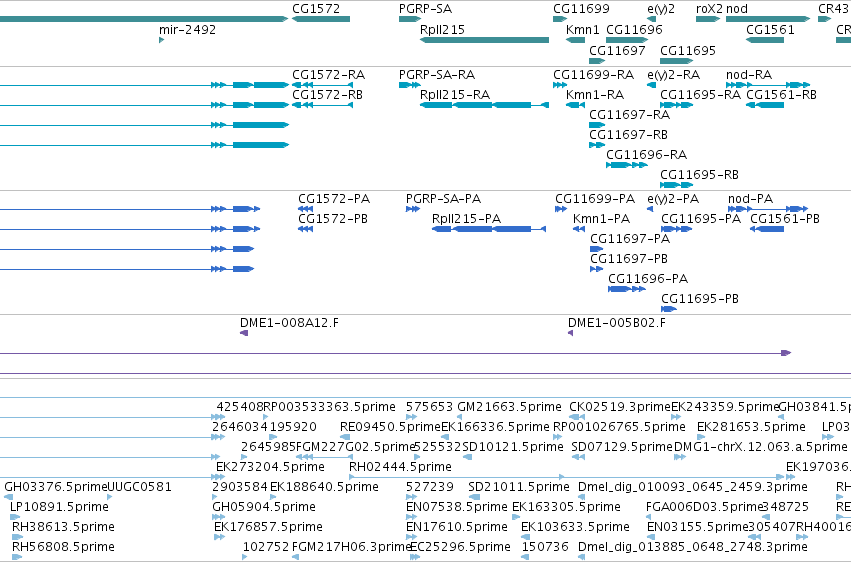
Task: Click the nod-PA protein label
Action: coord(751,199)
